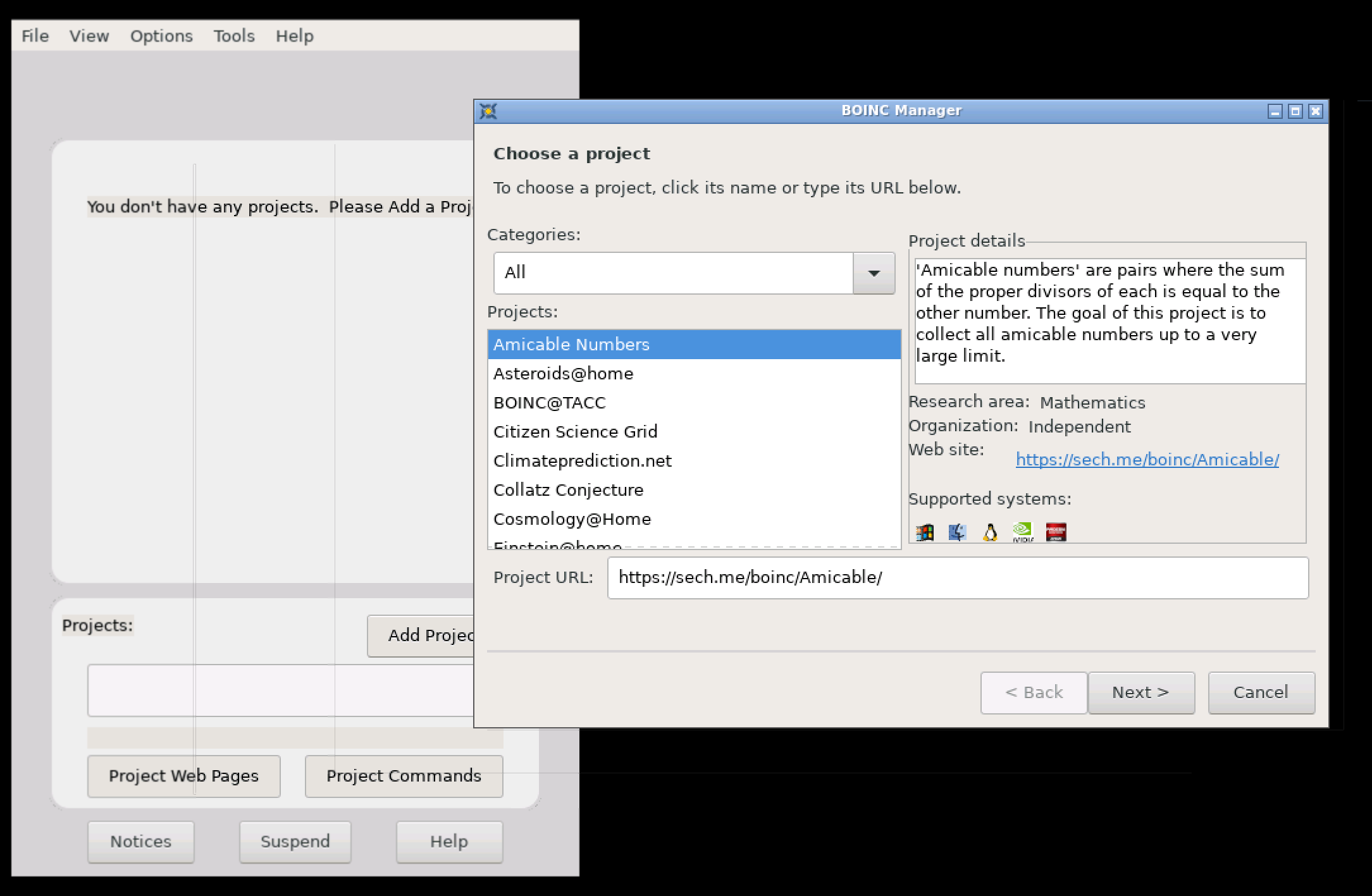The image size is (1372, 896).
Task: Open the File menu
Action: click(35, 36)
